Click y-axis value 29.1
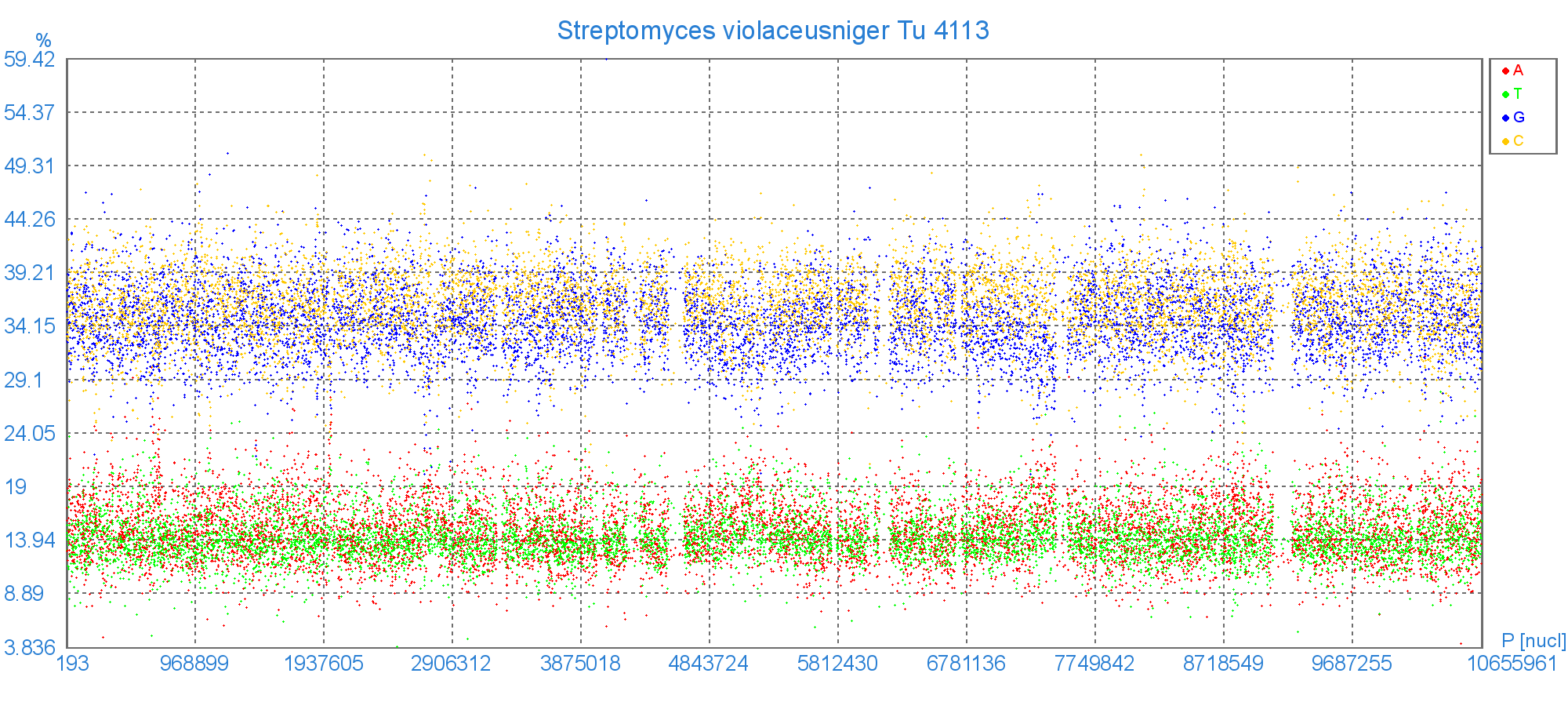Viewport: 1568px width, 706px height. [23, 380]
